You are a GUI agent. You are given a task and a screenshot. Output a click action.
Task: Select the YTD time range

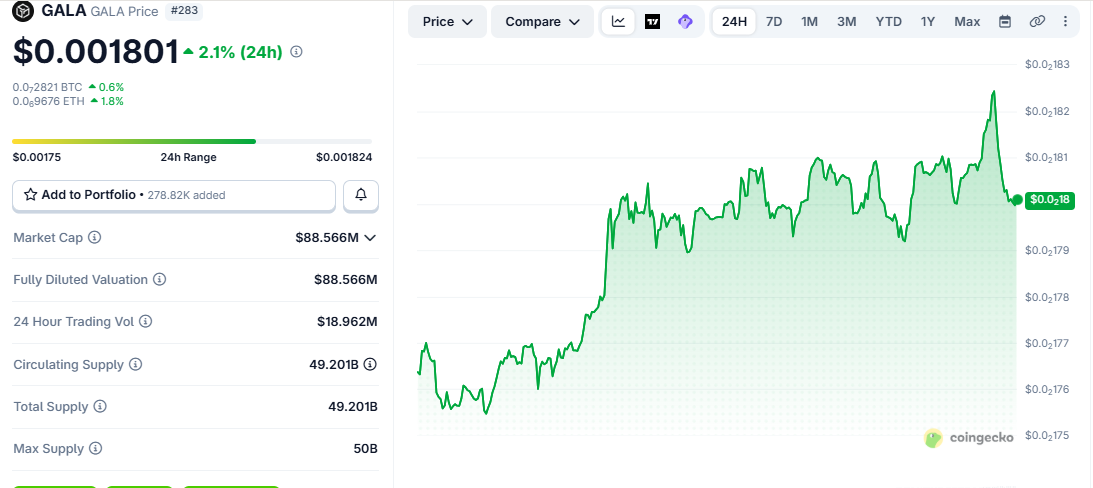pyautogui.click(x=889, y=22)
